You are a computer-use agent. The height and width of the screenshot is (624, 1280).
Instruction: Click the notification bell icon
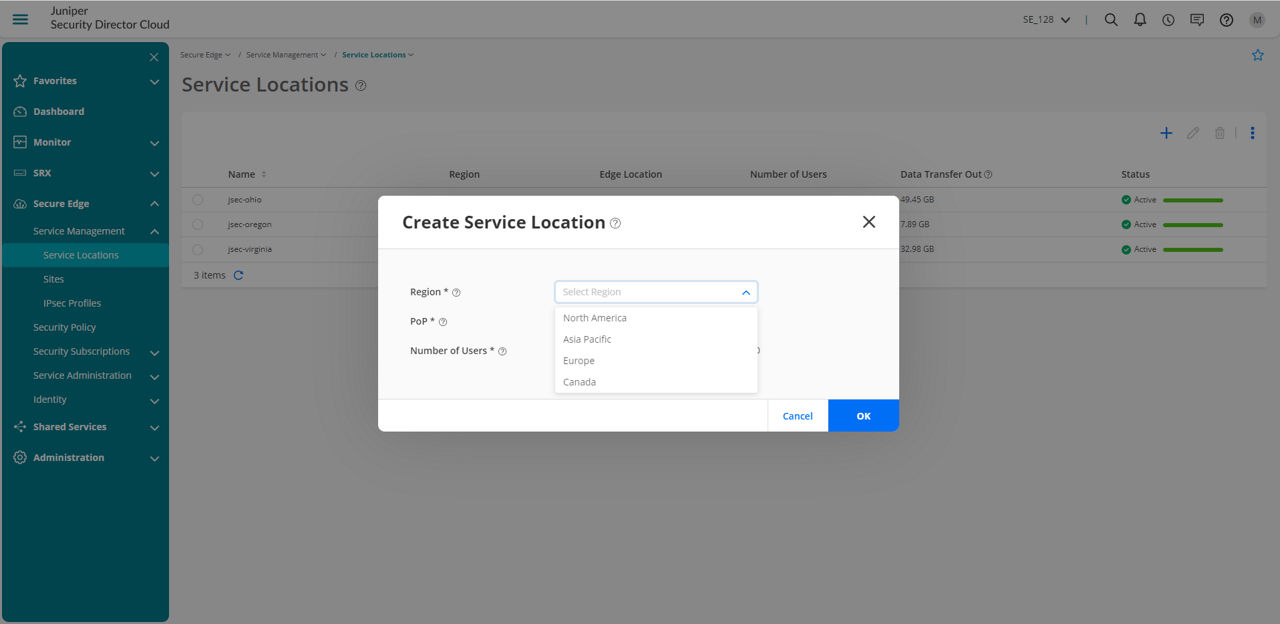tap(1140, 19)
